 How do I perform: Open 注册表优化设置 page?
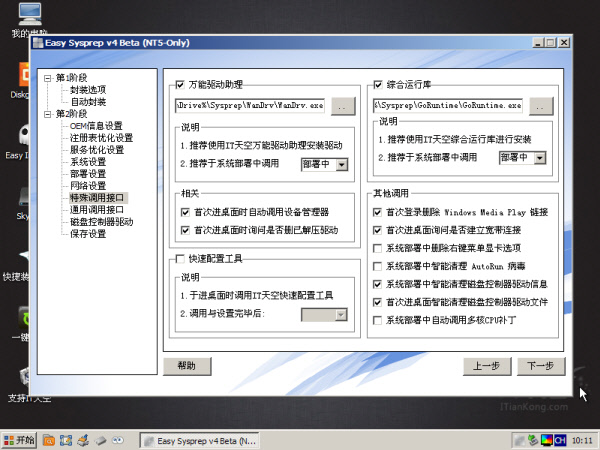[101, 138]
